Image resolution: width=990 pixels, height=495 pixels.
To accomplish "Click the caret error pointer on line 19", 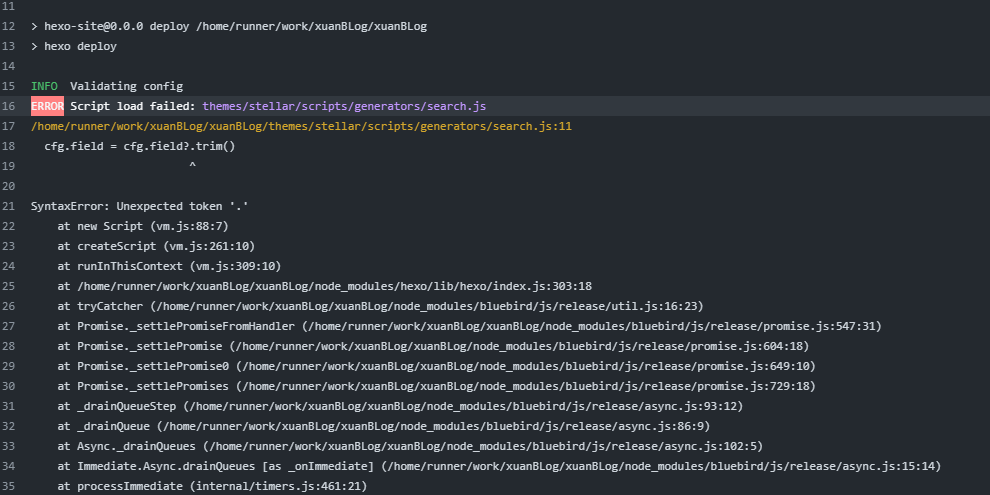I will click(192, 166).
